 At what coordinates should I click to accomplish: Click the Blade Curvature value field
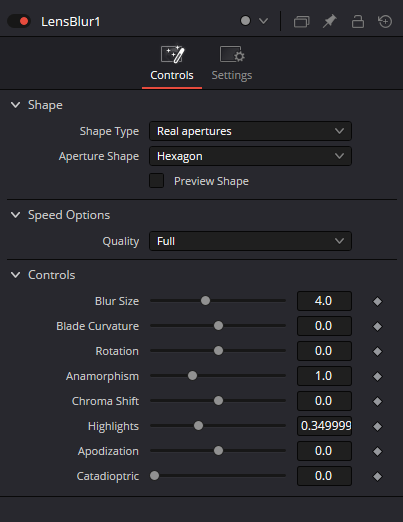(324, 326)
